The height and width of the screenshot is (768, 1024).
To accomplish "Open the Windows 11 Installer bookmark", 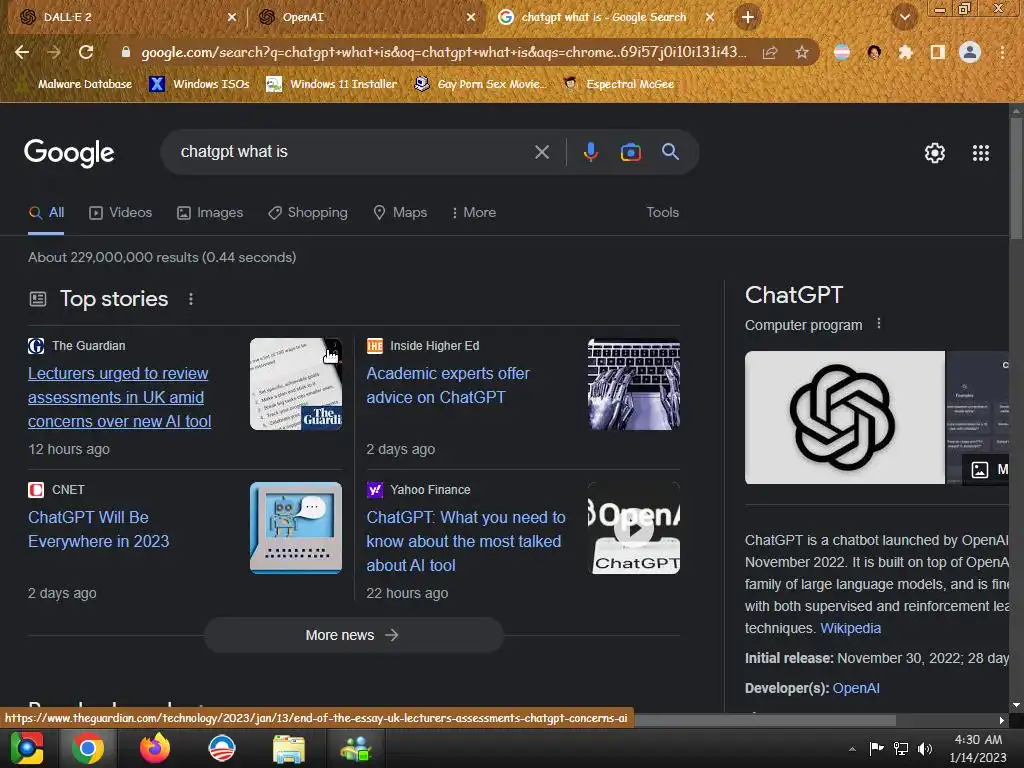I will click(x=332, y=84).
